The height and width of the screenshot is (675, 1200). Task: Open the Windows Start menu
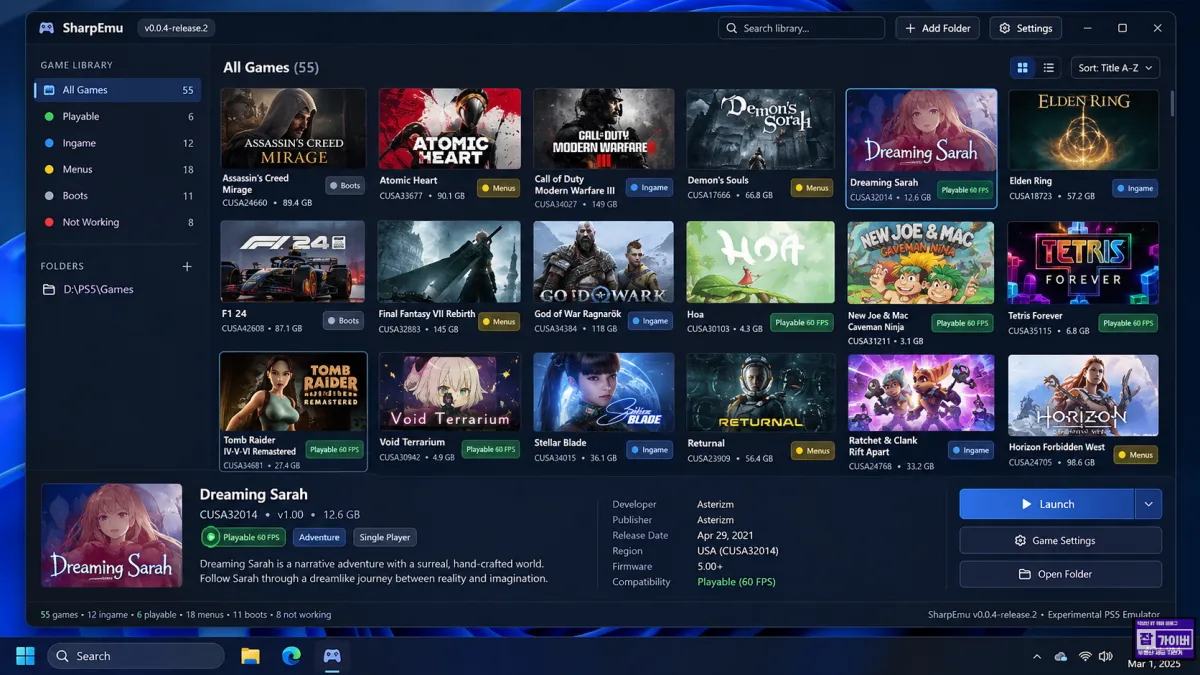25,656
